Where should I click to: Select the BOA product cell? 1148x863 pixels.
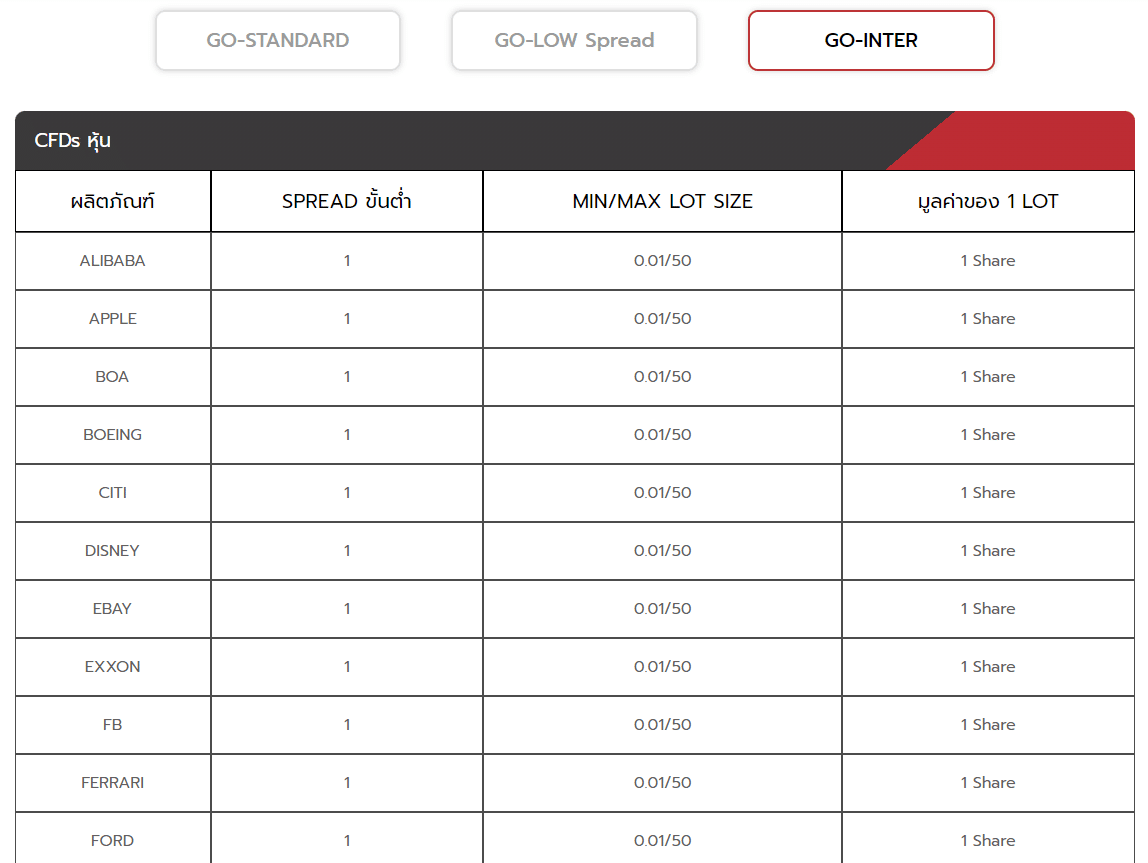pyautogui.click(x=113, y=376)
